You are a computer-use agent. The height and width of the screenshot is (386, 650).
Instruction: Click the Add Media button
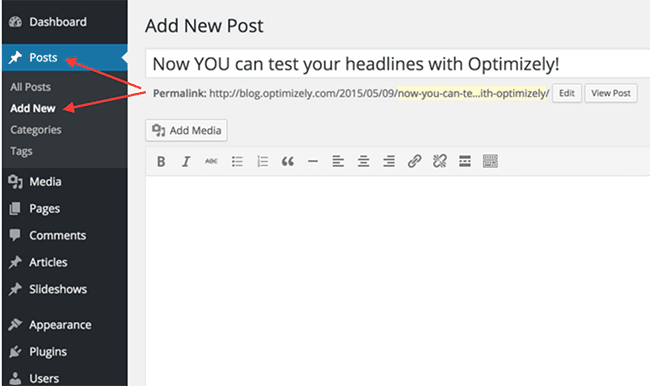pos(186,131)
